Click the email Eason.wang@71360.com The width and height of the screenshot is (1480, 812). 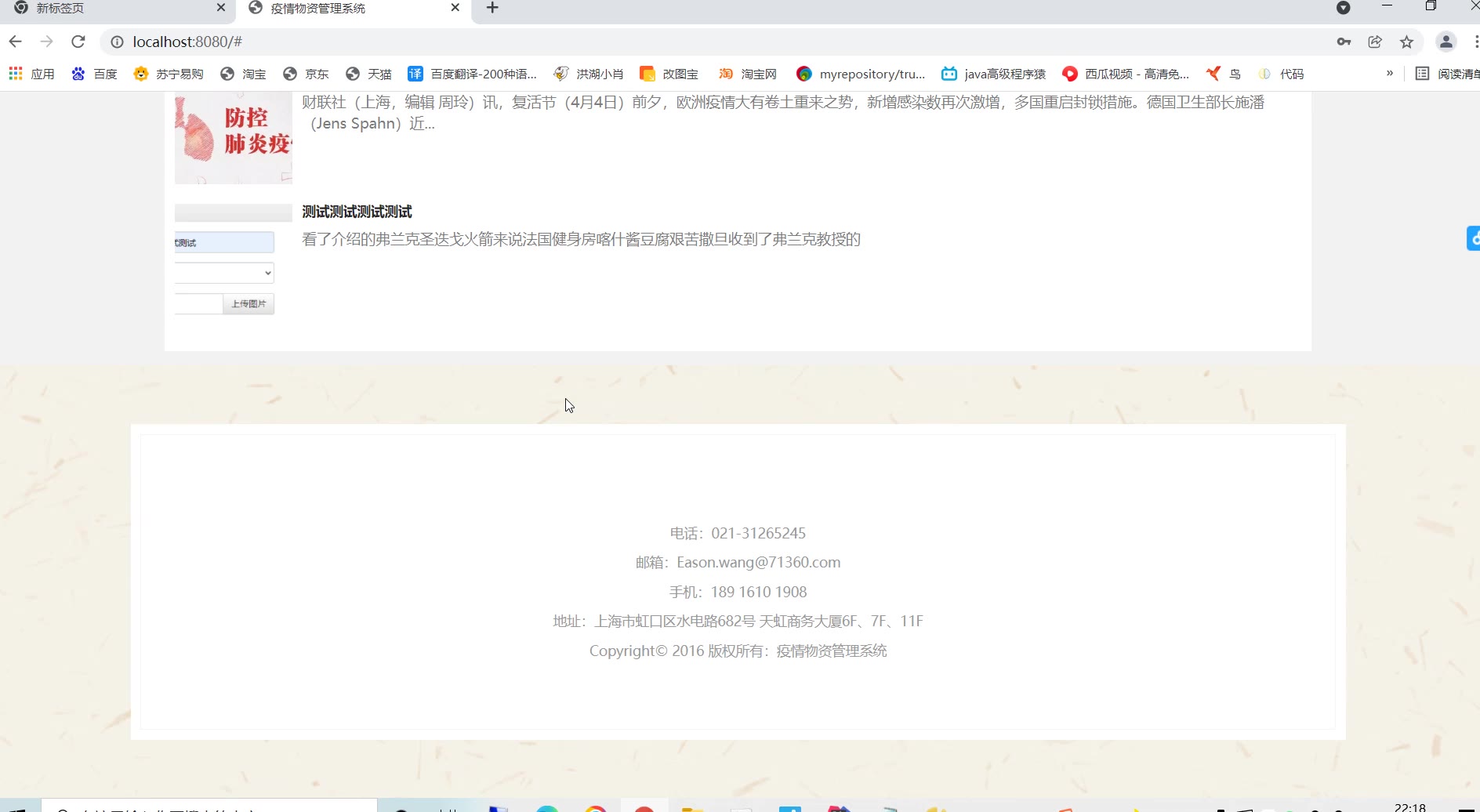[759, 562]
